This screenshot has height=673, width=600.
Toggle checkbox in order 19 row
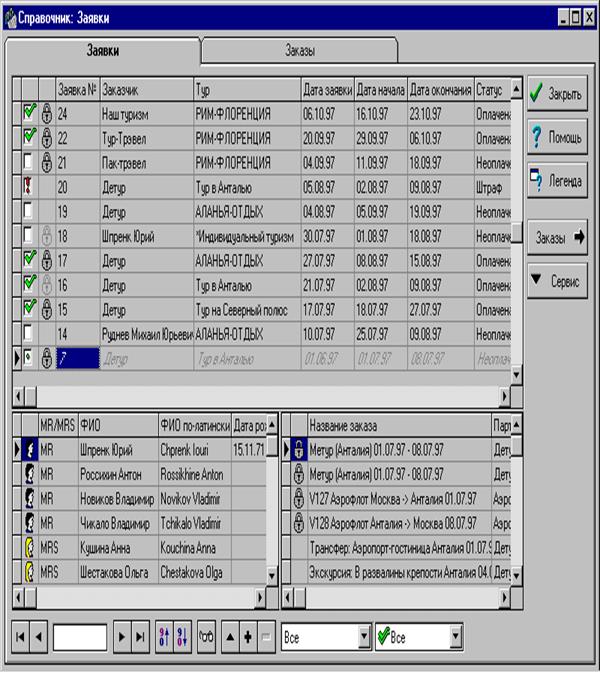pyautogui.click(x=29, y=210)
